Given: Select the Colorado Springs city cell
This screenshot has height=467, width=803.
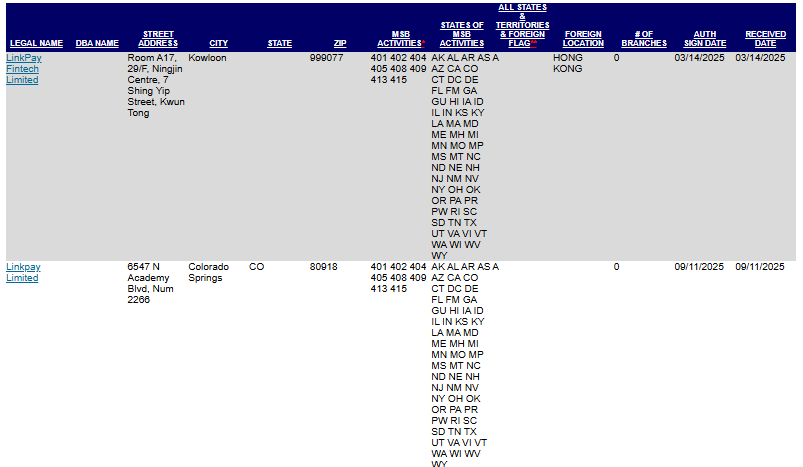Looking at the screenshot, I should (208, 272).
